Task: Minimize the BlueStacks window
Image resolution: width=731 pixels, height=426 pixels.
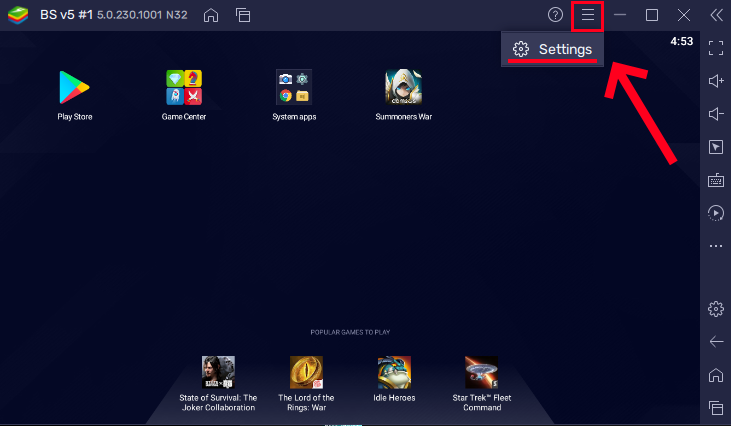Action: point(620,15)
